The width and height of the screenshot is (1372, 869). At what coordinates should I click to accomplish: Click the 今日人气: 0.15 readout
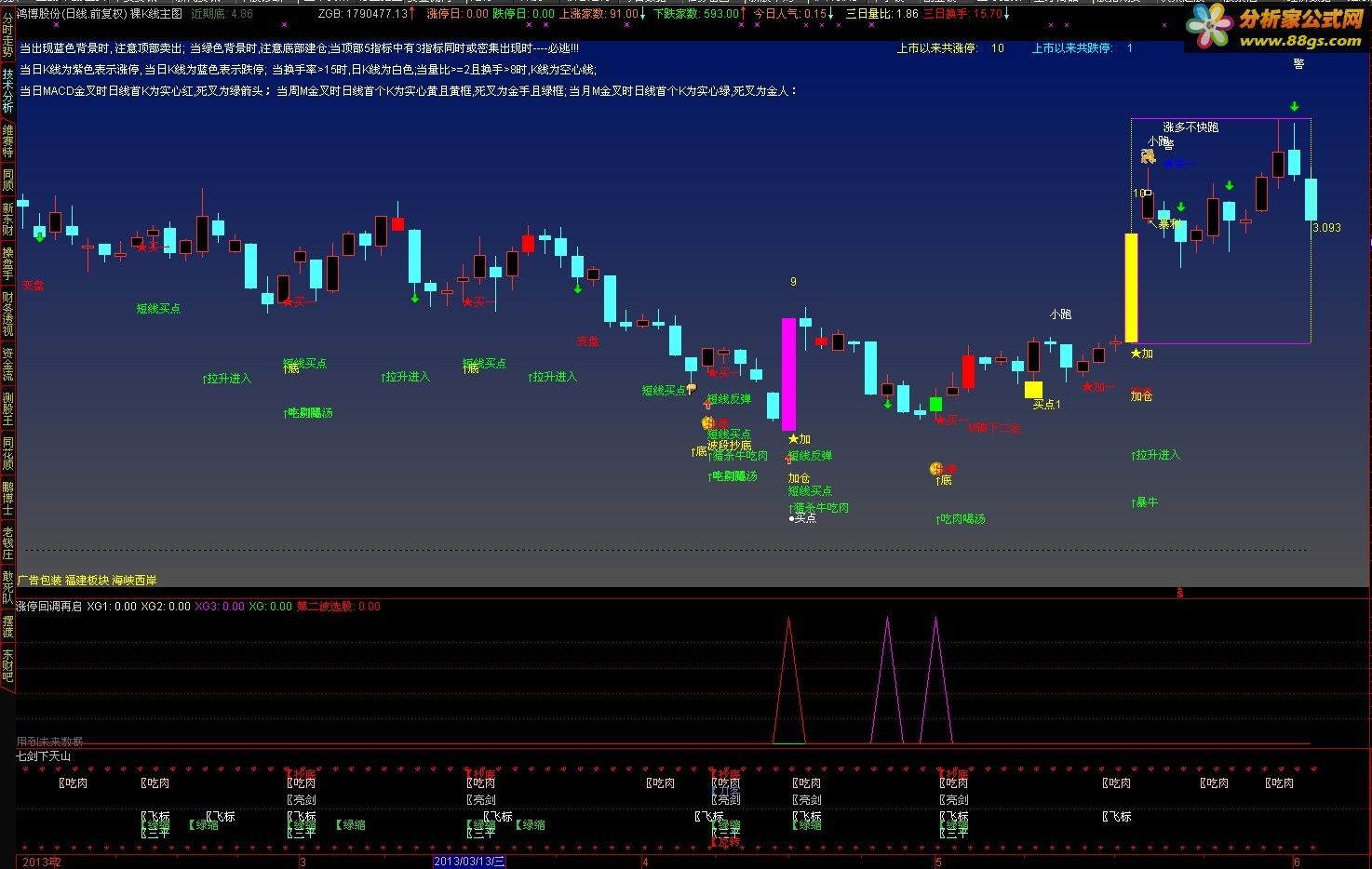click(789, 14)
